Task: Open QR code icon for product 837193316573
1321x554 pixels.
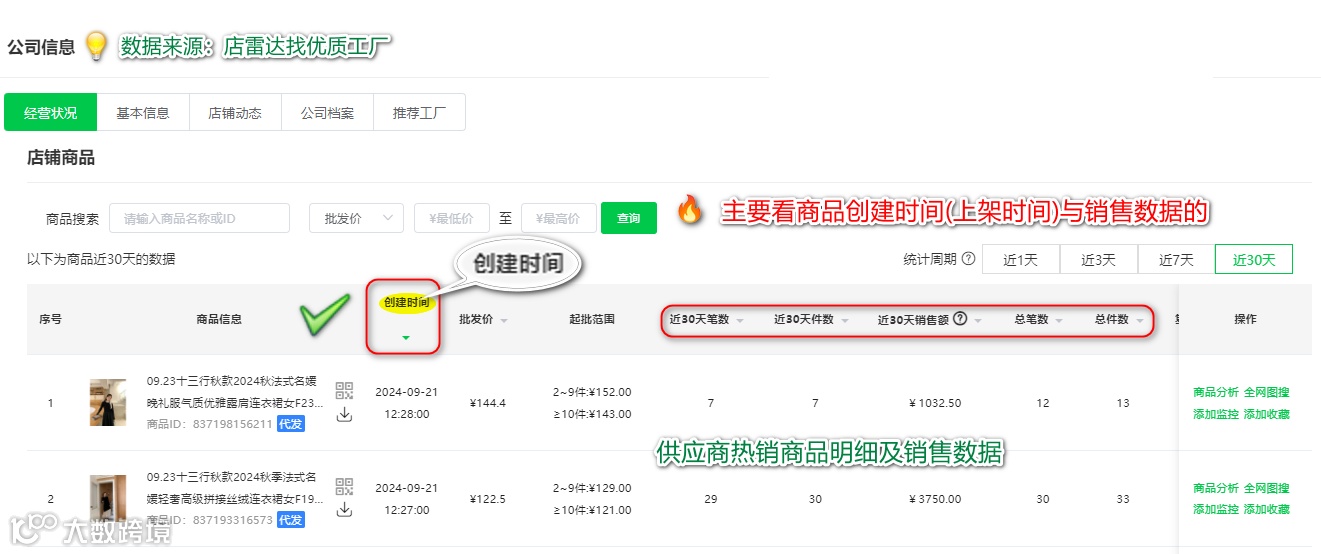Action: pos(345,487)
